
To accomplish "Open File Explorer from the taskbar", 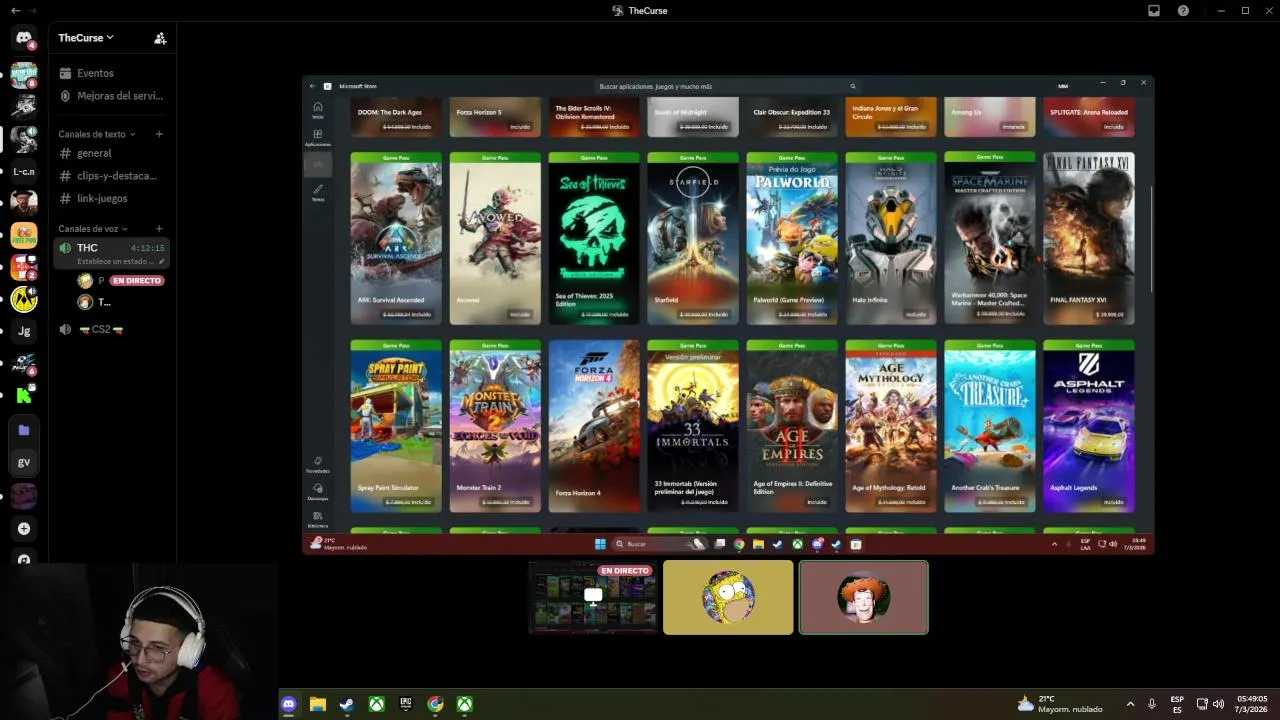I will click(x=318, y=704).
